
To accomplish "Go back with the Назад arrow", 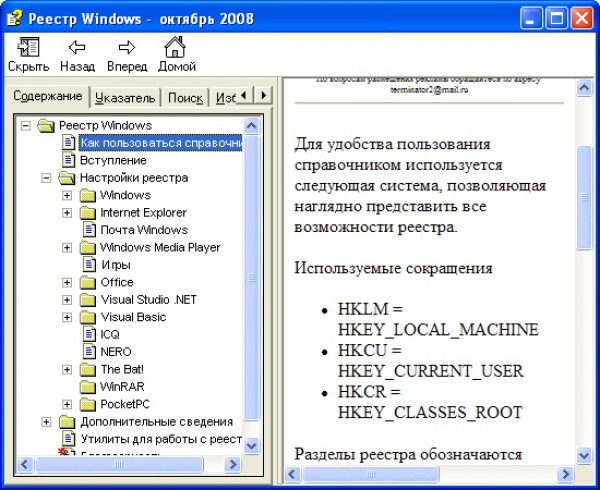I will (x=77, y=47).
